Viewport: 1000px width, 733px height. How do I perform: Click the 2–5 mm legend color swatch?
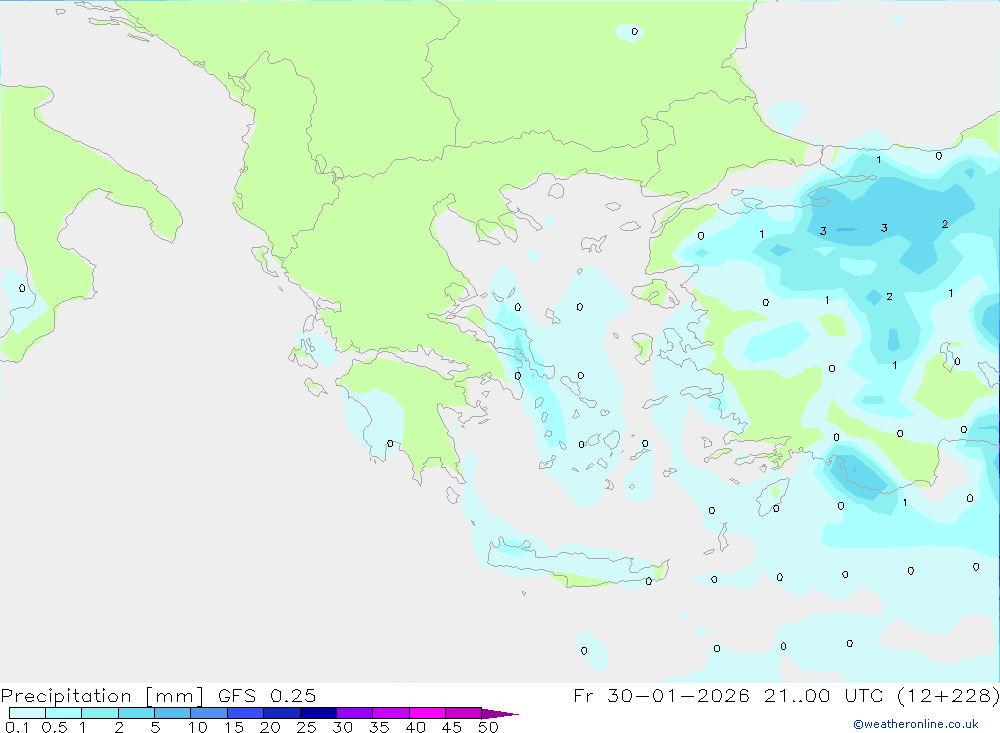[x=136, y=713]
